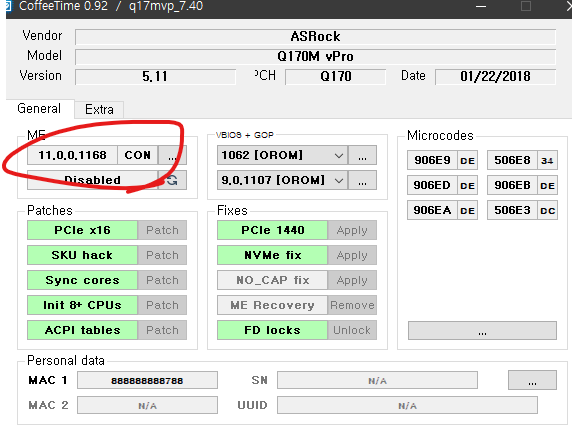Viewport: 572px width, 433px height.
Task: Select the NVMe fix label
Action: (x=273, y=255)
